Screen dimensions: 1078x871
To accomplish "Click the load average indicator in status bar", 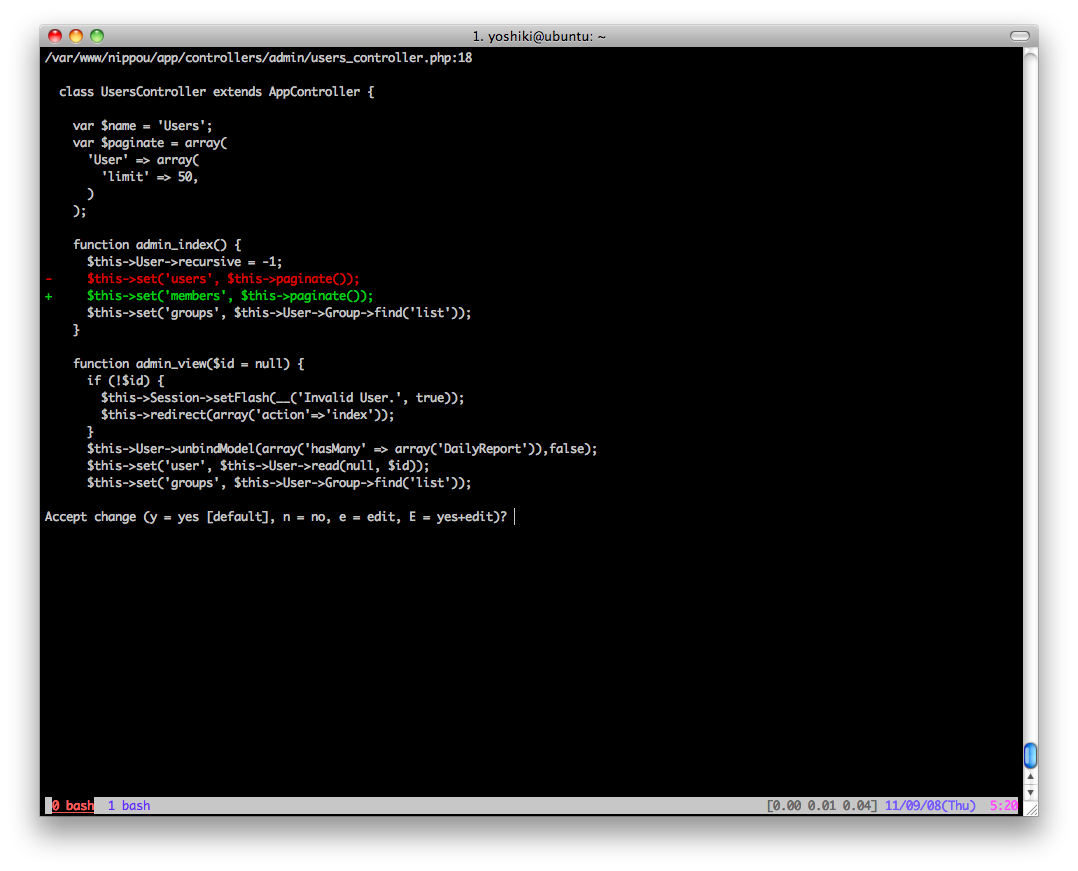I will click(x=823, y=806).
